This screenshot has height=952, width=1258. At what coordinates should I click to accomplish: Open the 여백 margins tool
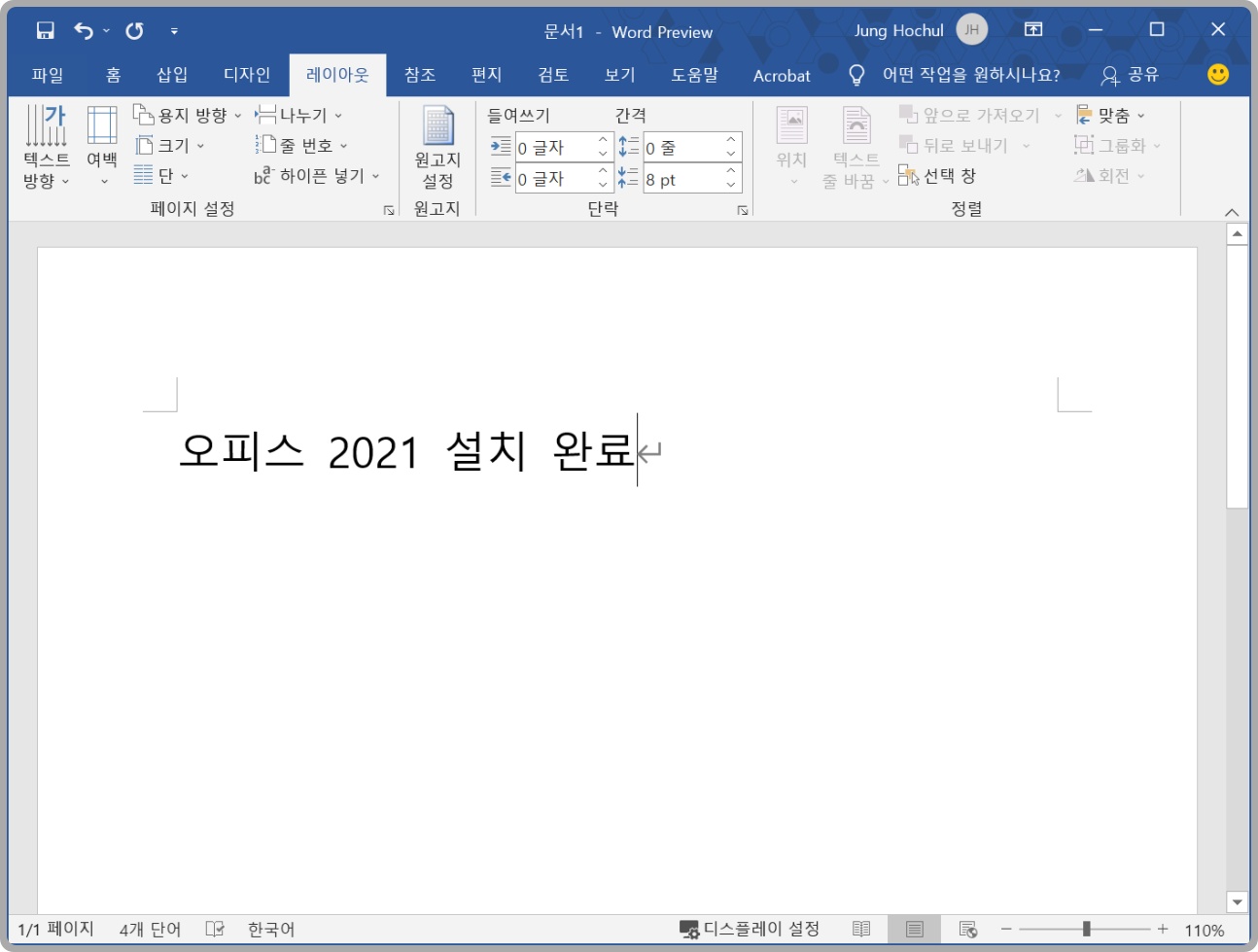tap(102, 146)
